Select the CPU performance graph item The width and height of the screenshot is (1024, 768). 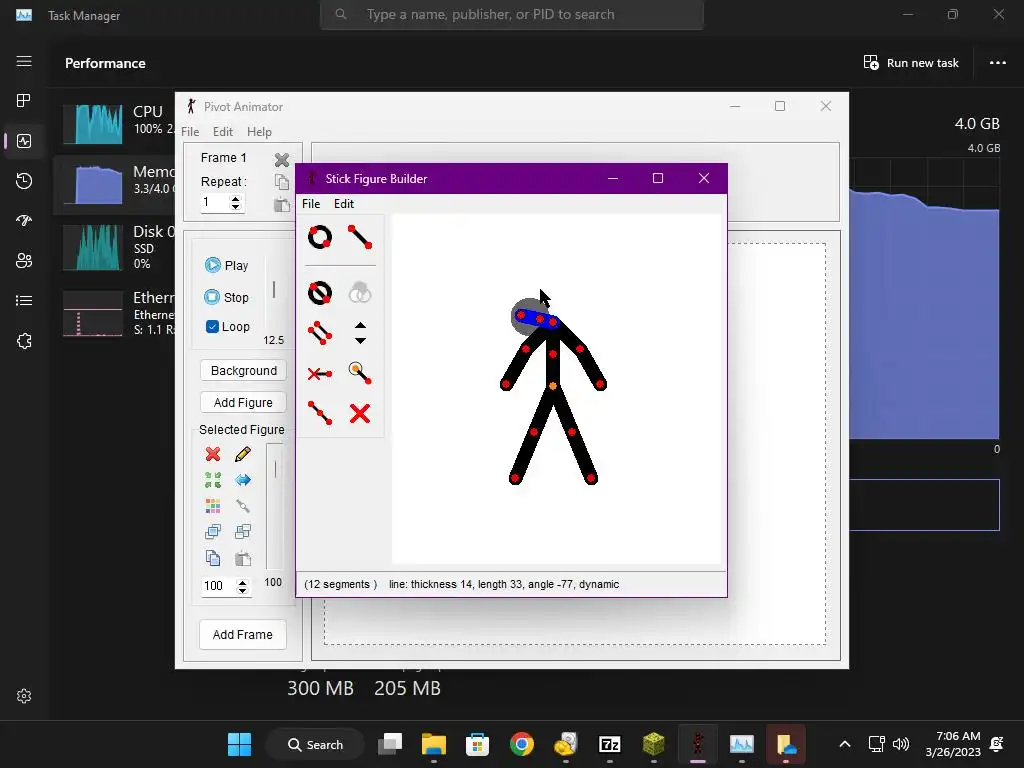(116, 123)
